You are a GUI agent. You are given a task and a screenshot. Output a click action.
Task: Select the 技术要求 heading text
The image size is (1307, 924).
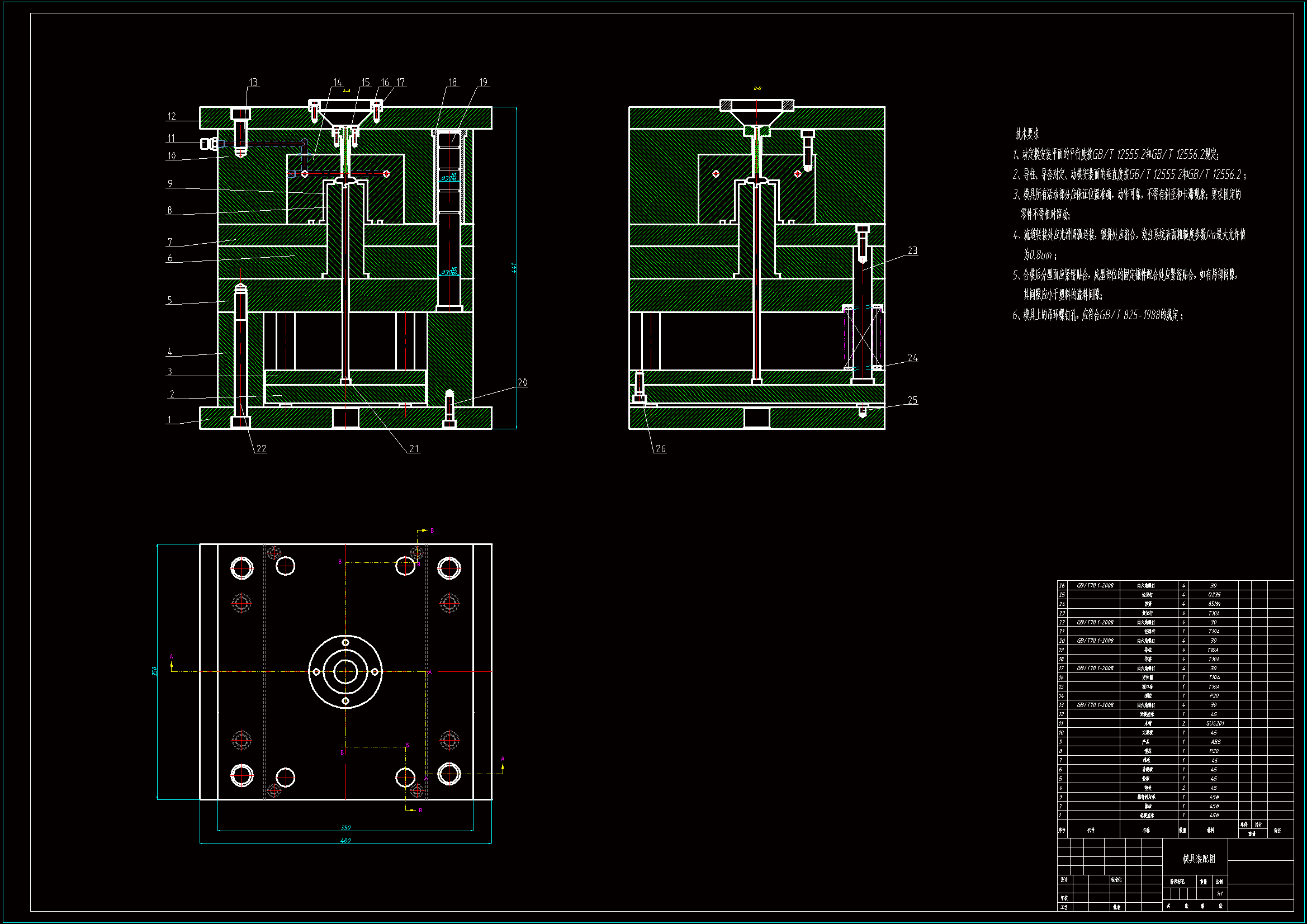1027,134
